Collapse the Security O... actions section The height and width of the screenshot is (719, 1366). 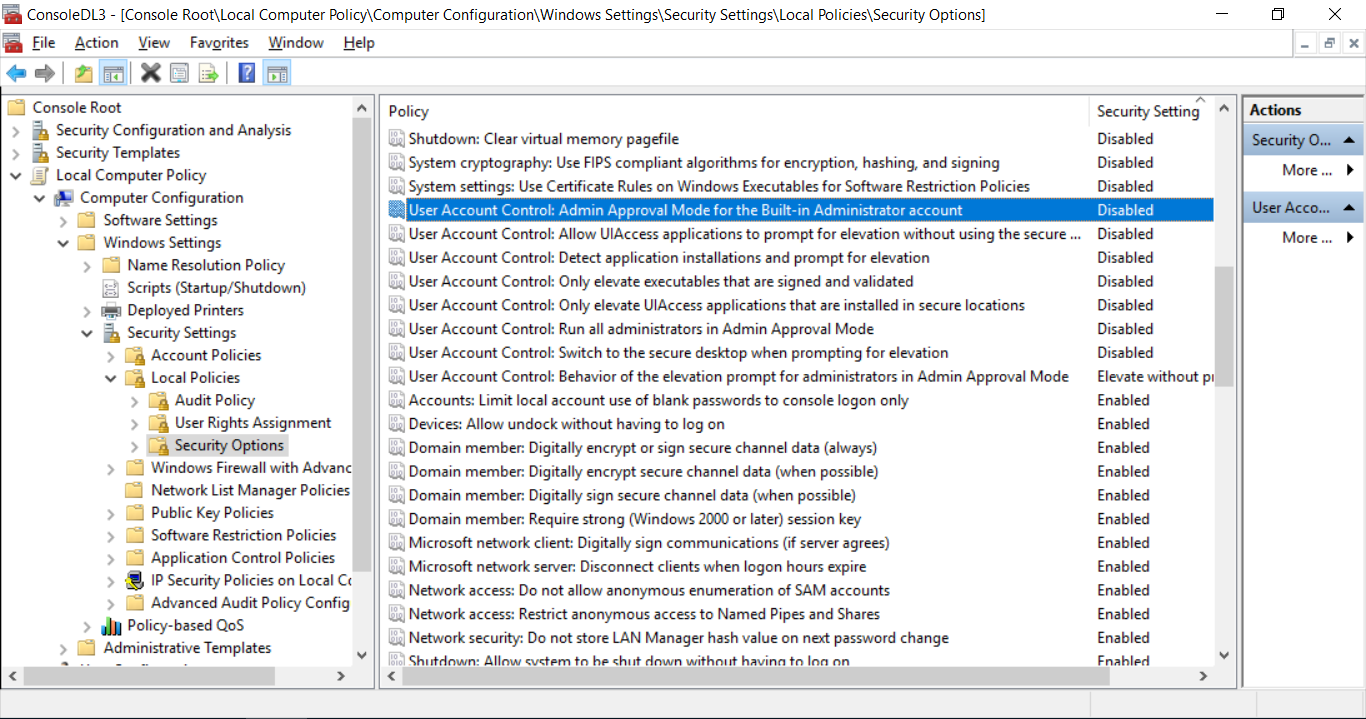[x=1349, y=141]
